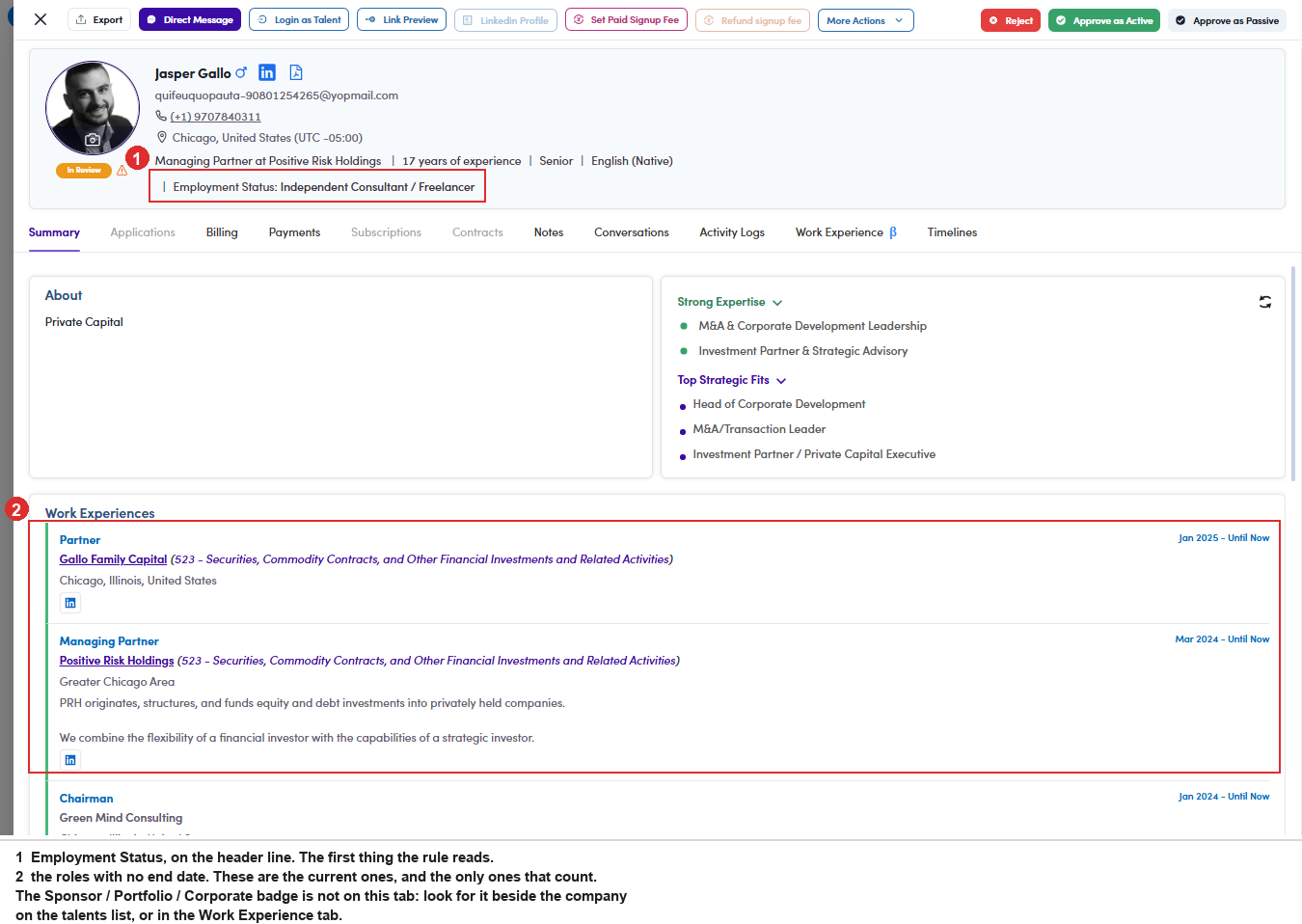Click the location pin icon by Chicago
Image resolution: width=1302 pixels, height=924 pixels.
coord(162,137)
